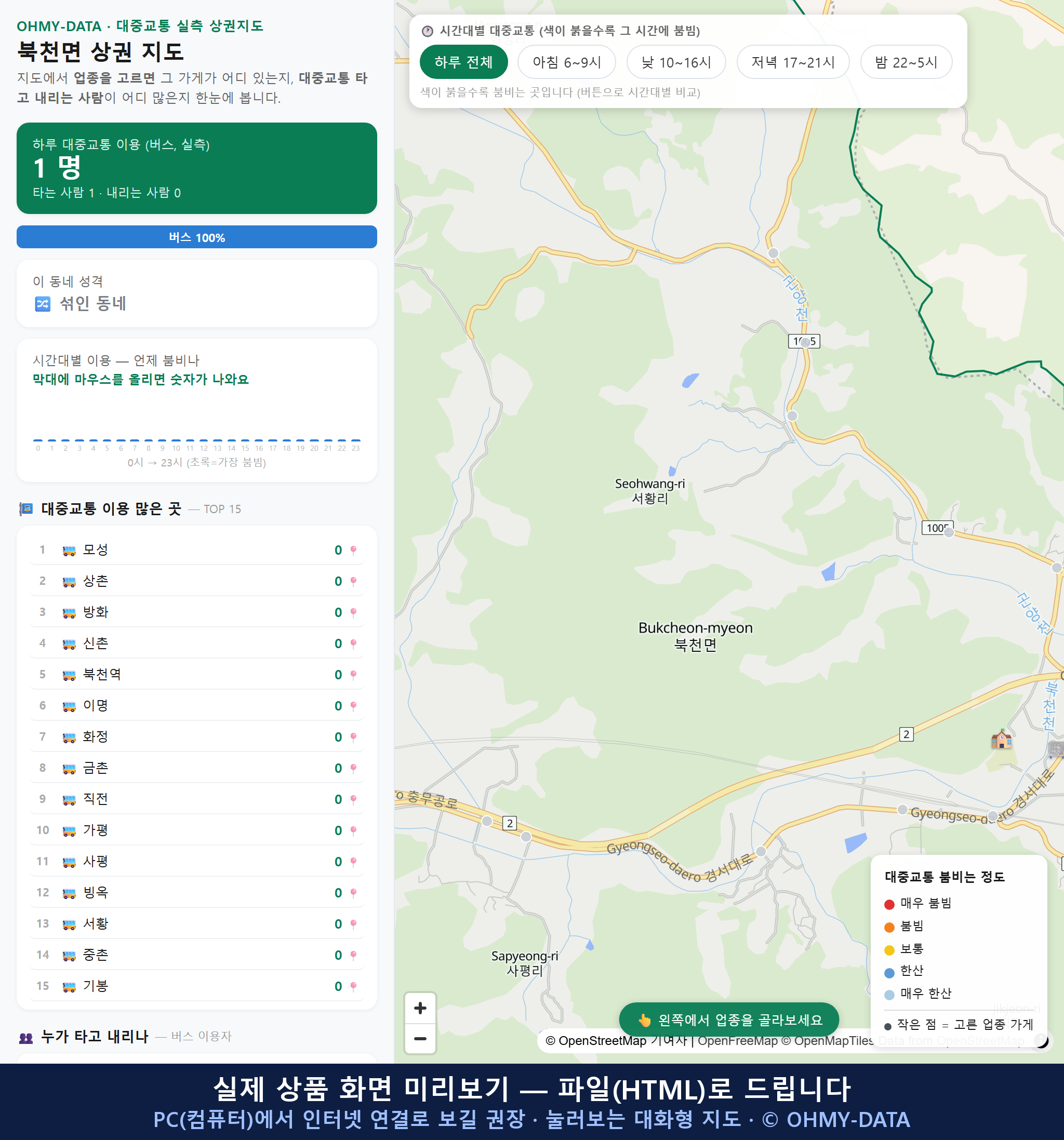Click the Bukcheon-myeon 북천면 map label
The image size is (1064, 1140).
(695, 636)
